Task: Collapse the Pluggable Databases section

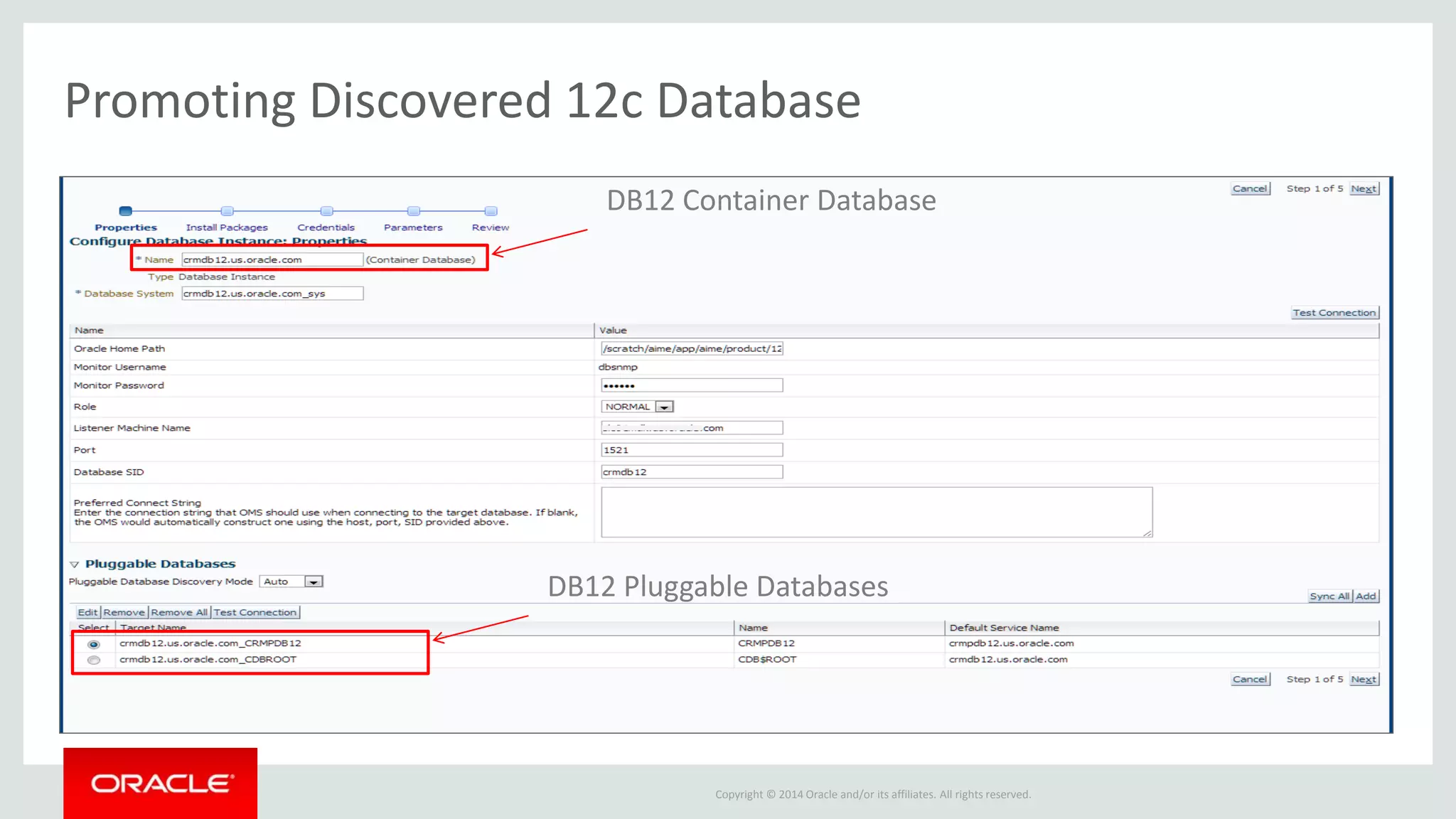Action: pos(74,564)
